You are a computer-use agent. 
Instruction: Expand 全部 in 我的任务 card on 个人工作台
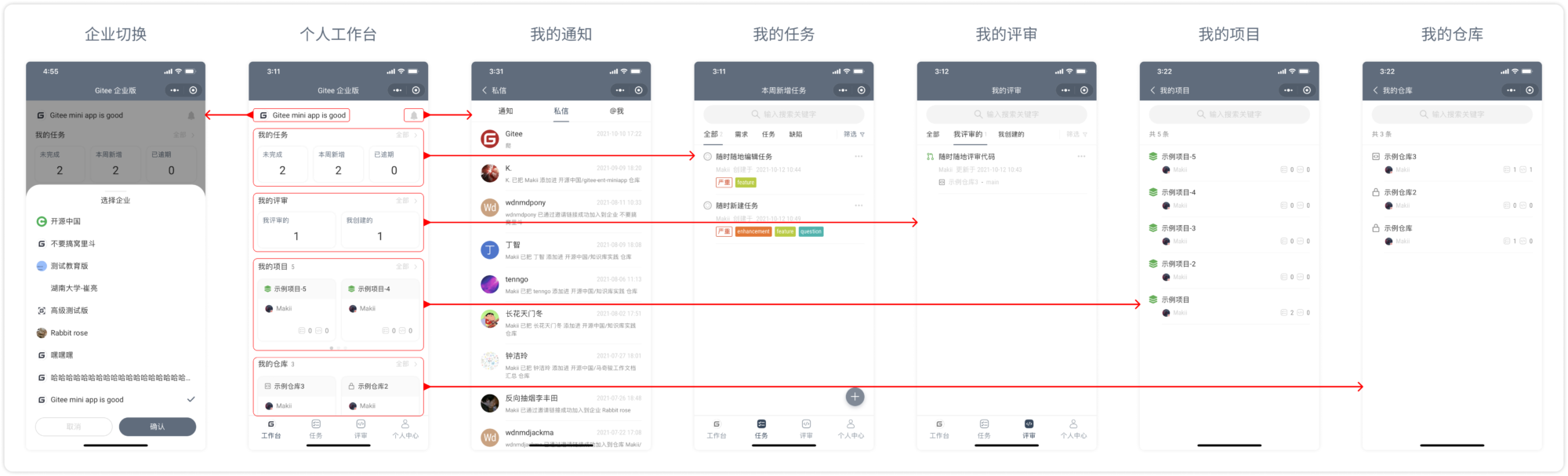point(407,135)
